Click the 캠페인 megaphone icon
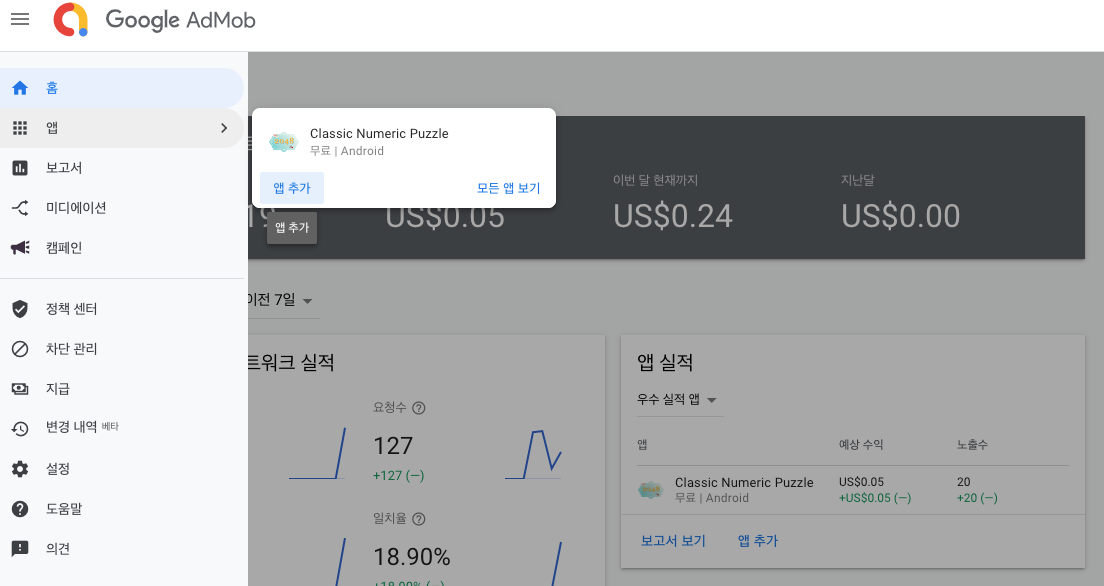This screenshot has height=586, width=1104. [20, 247]
